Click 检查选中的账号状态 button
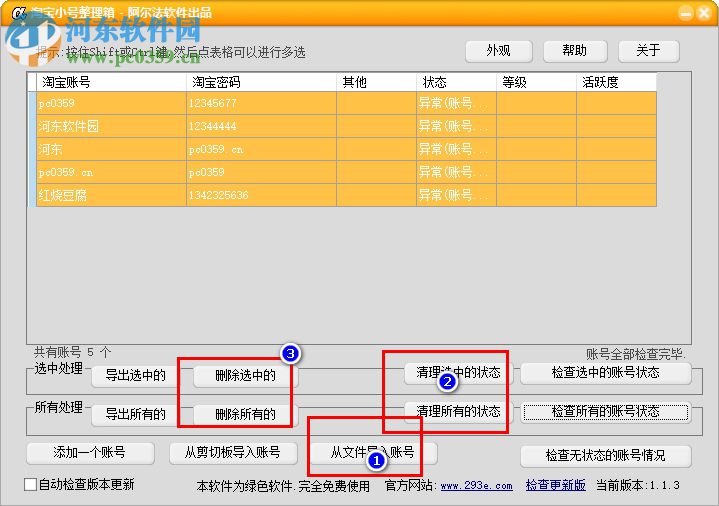The image size is (719, 506). click(606, 373)
